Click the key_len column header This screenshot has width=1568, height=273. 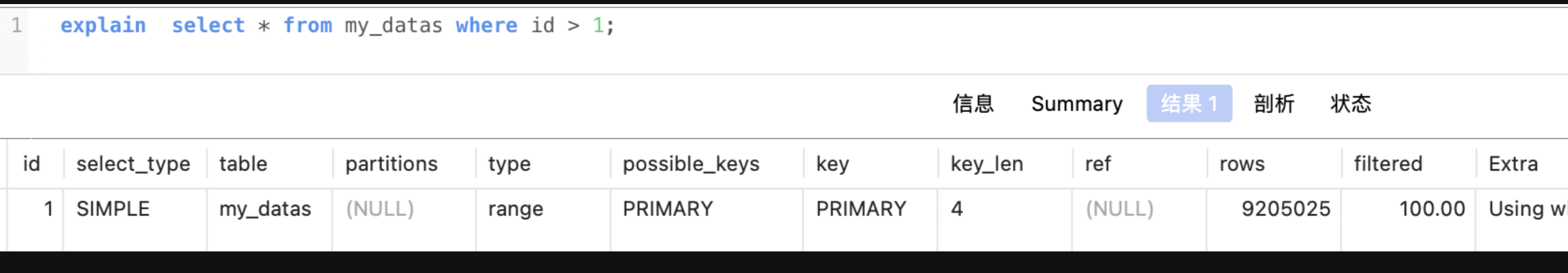pyautogui.click(x=986, y=164)
